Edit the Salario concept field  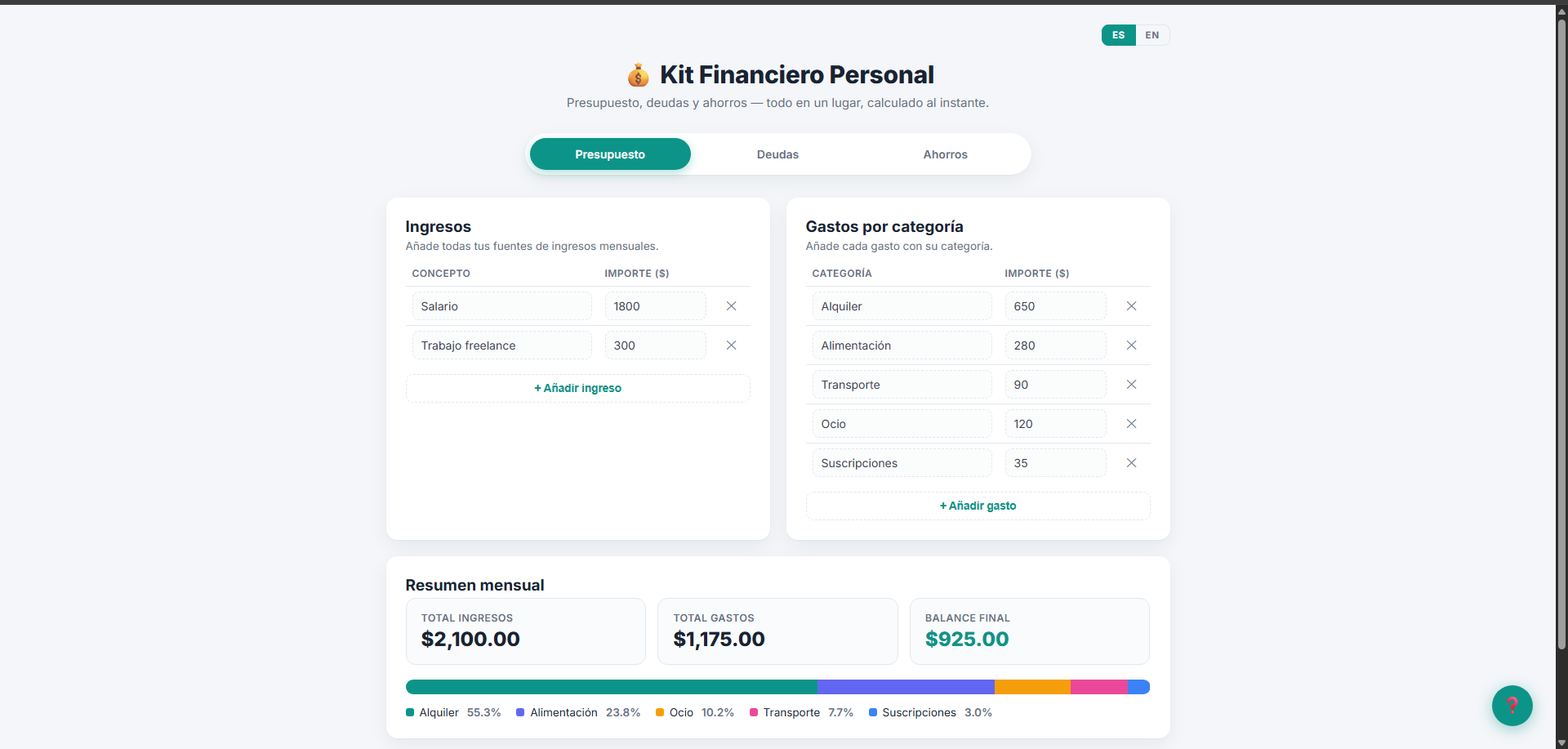click(x=501, y=306)
